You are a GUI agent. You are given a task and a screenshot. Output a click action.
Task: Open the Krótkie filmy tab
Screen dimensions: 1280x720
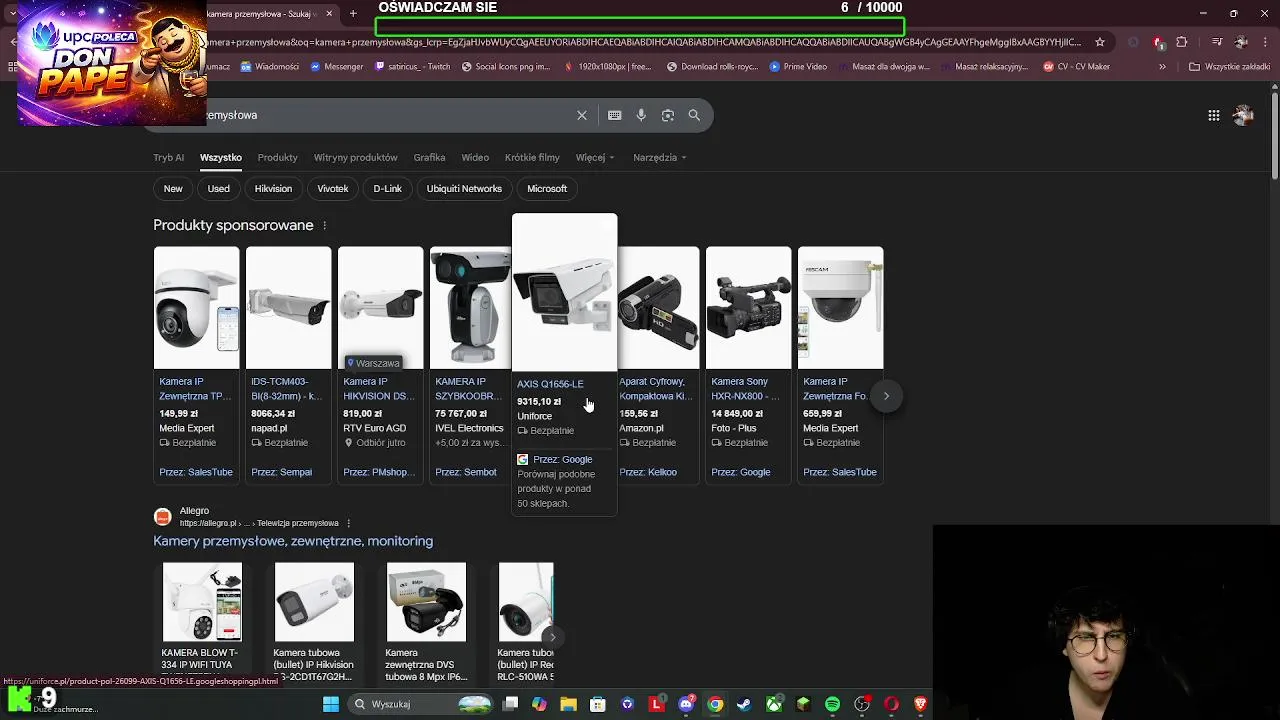(x=532, y=158)
